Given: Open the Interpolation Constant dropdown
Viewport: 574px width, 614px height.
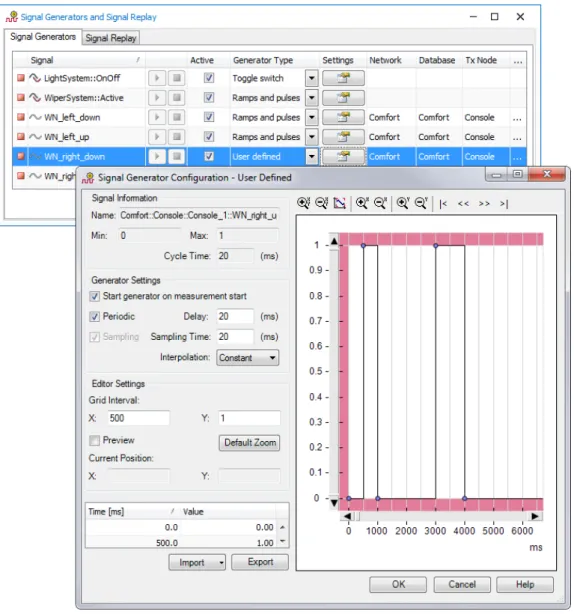Looking at the screenshot, I should coord(247,358).
